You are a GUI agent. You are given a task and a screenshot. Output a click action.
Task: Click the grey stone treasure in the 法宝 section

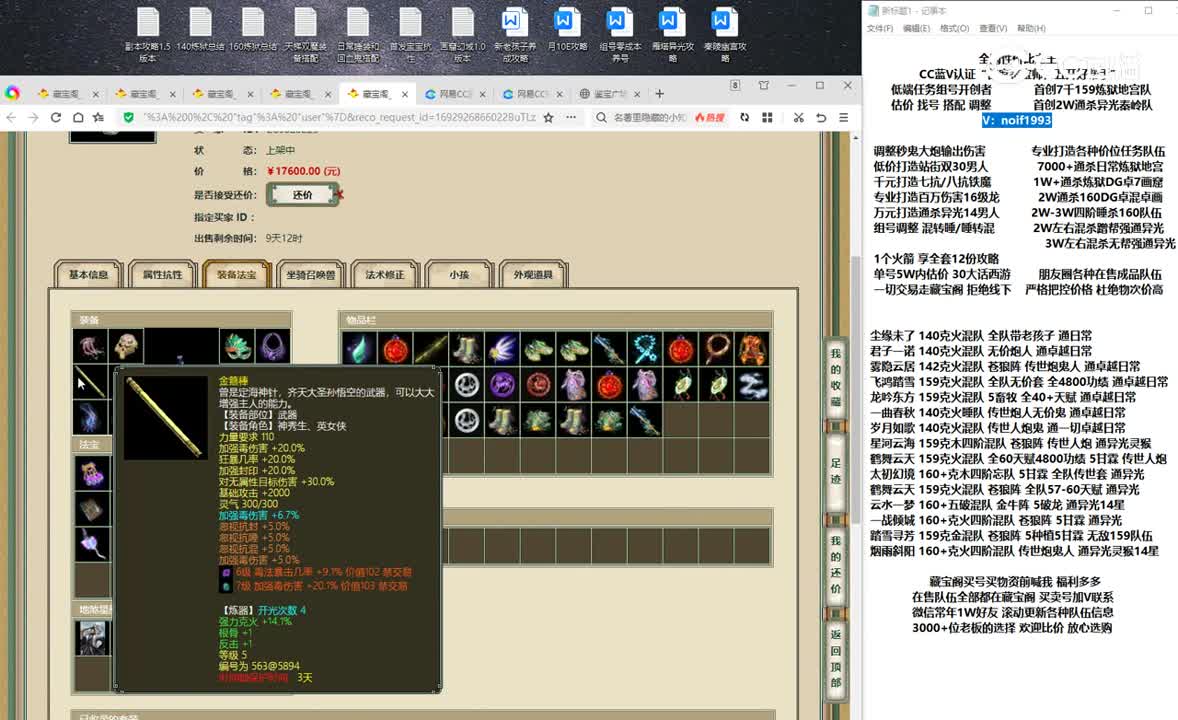pos(92,510)
